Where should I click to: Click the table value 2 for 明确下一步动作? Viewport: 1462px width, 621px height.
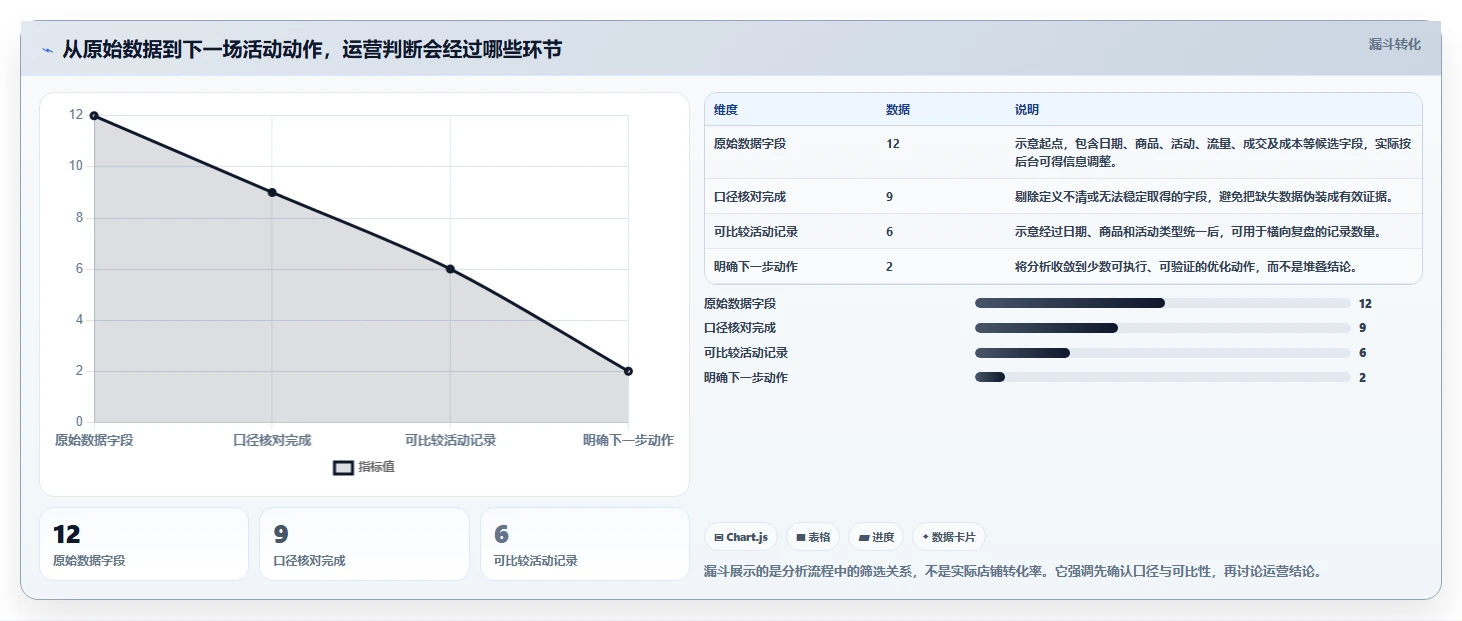pyautogui.click(x=890, y=267)
